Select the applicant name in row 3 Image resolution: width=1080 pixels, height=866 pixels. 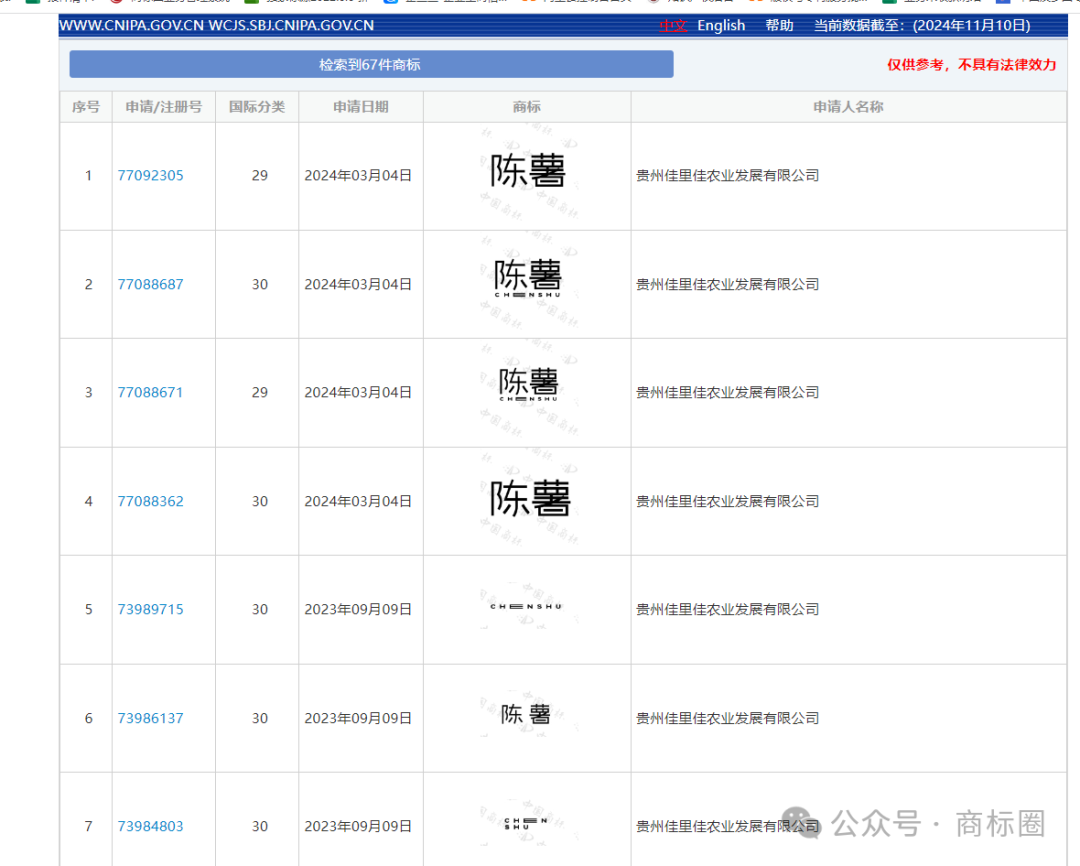727,393
